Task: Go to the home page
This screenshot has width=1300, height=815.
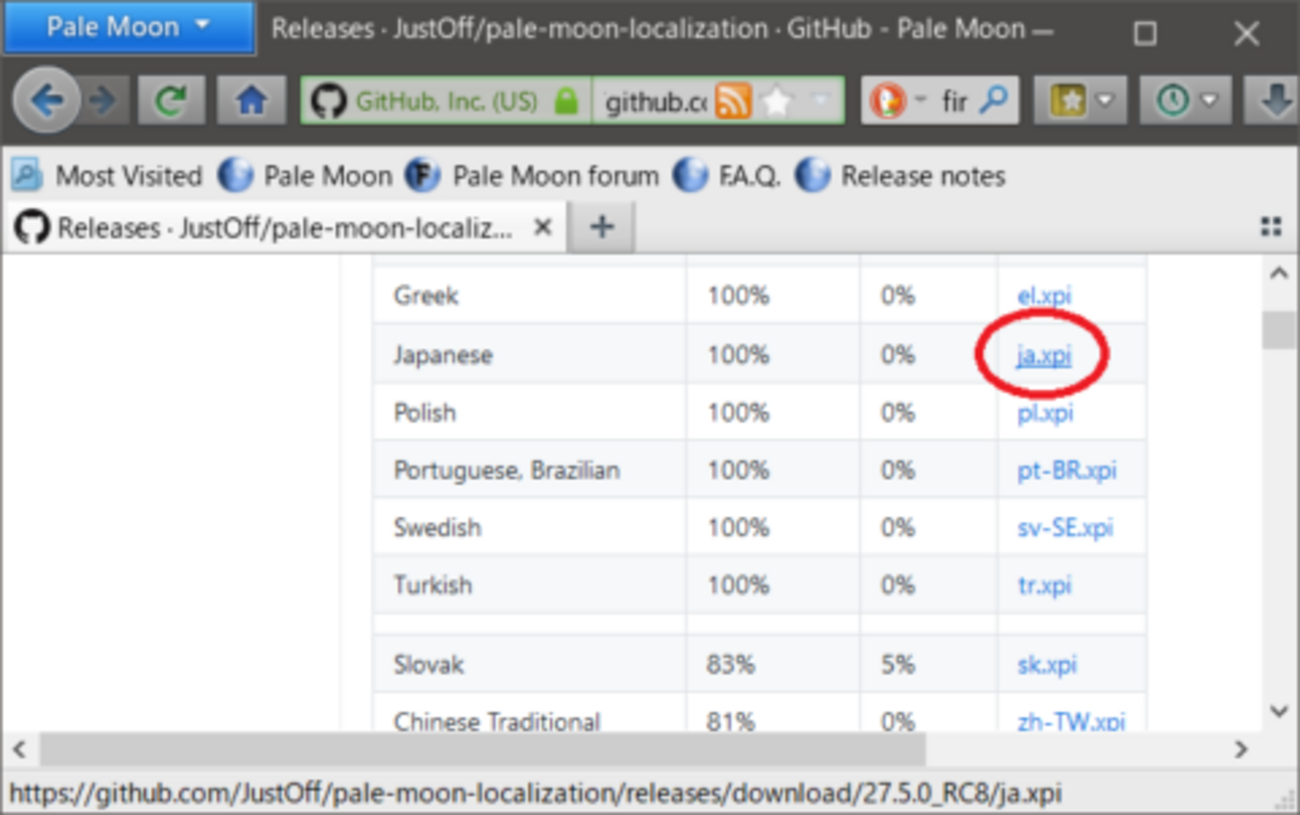Action: point(250,100)
